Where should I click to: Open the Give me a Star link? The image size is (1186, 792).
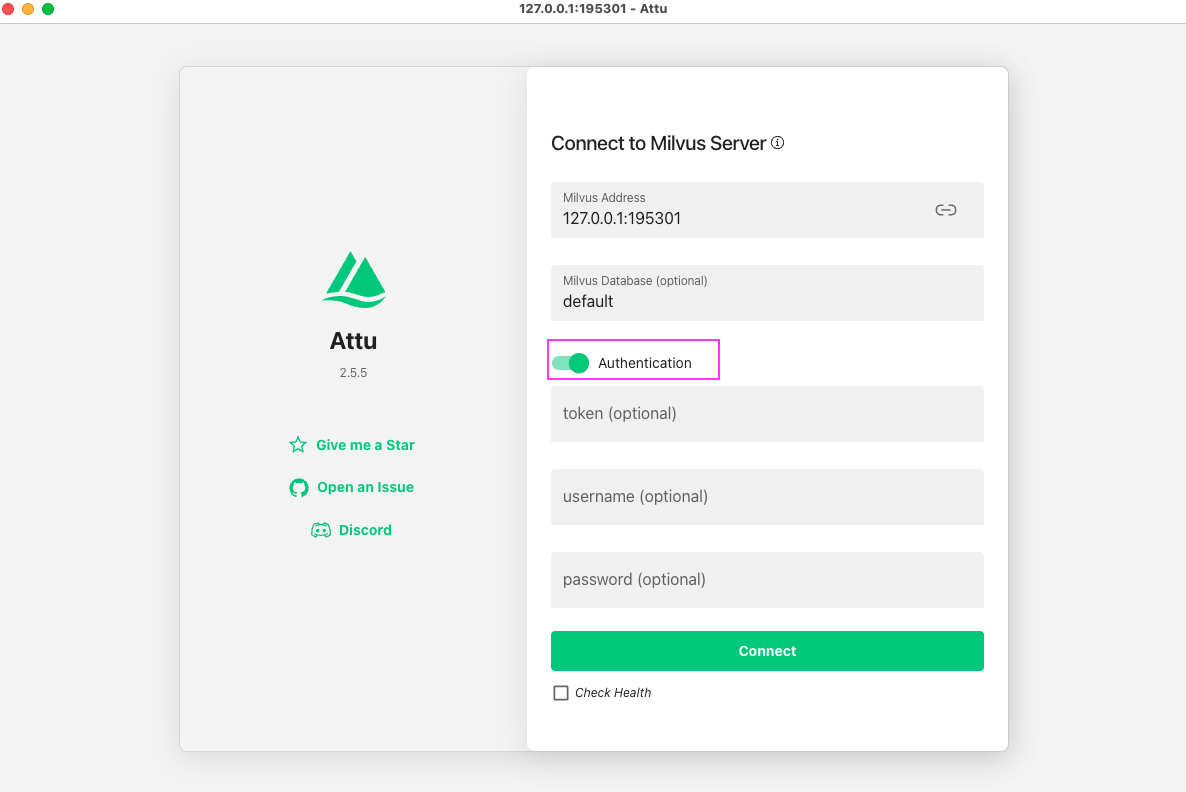(365, 445)
